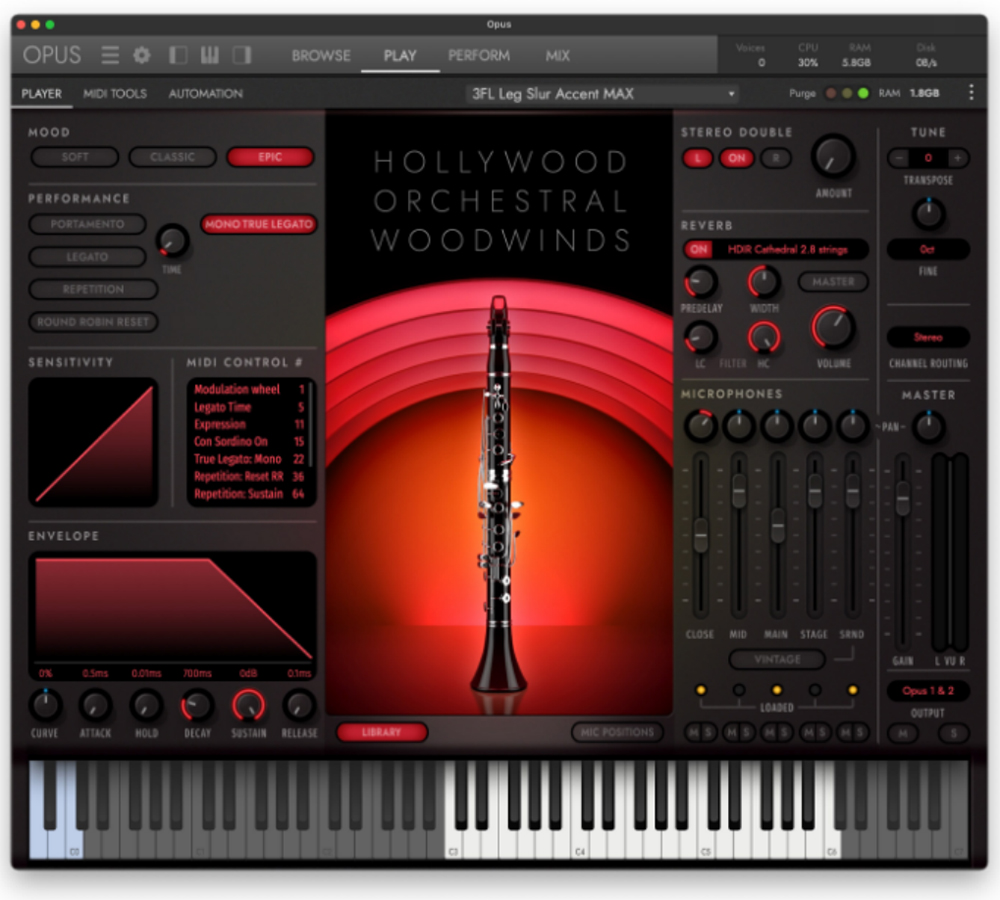Toggle Mono True Legato

tap(258, 224)
